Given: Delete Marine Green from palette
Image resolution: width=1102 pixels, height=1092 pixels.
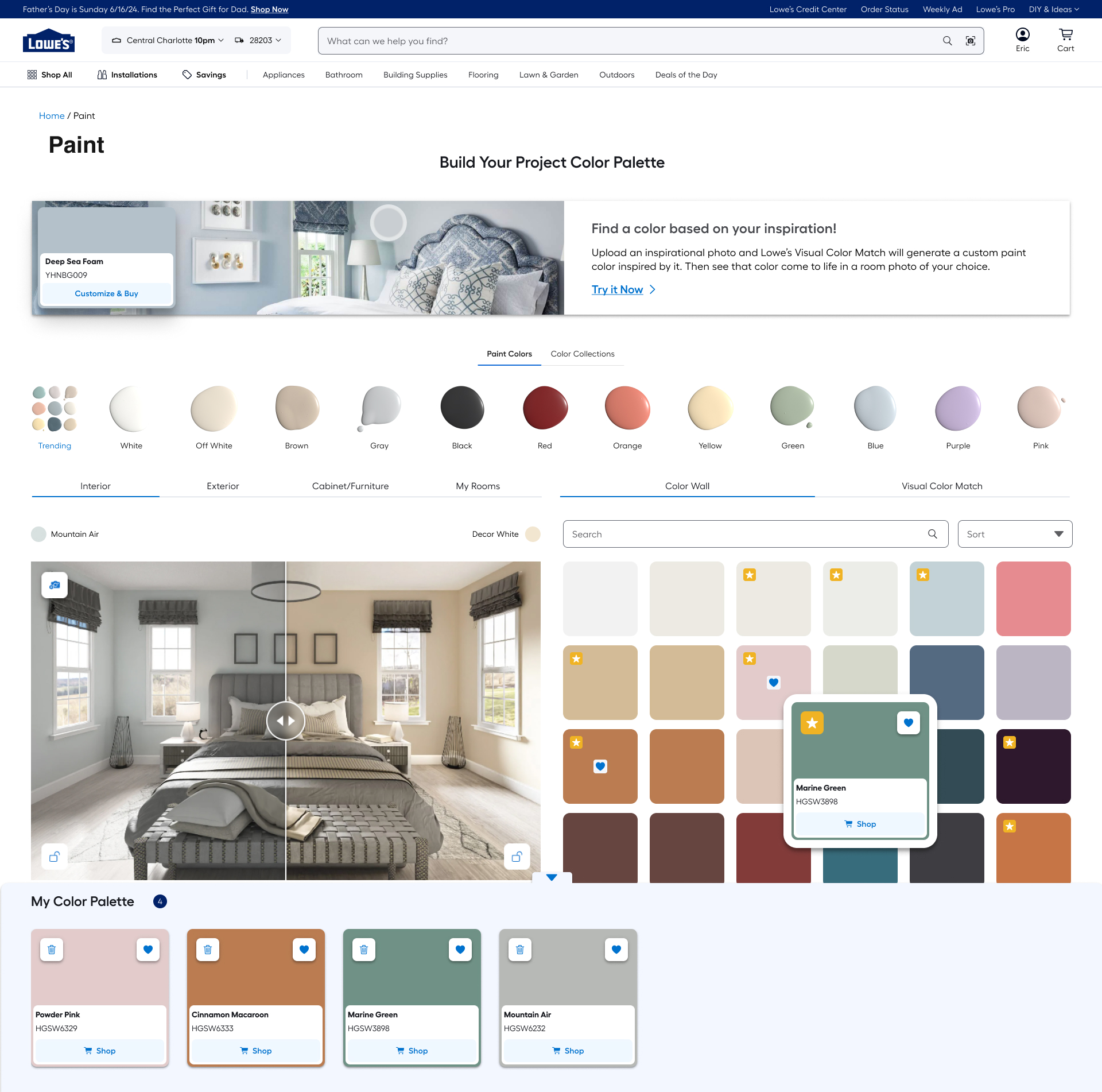Looking at the screenshot, I should [364, 950].
